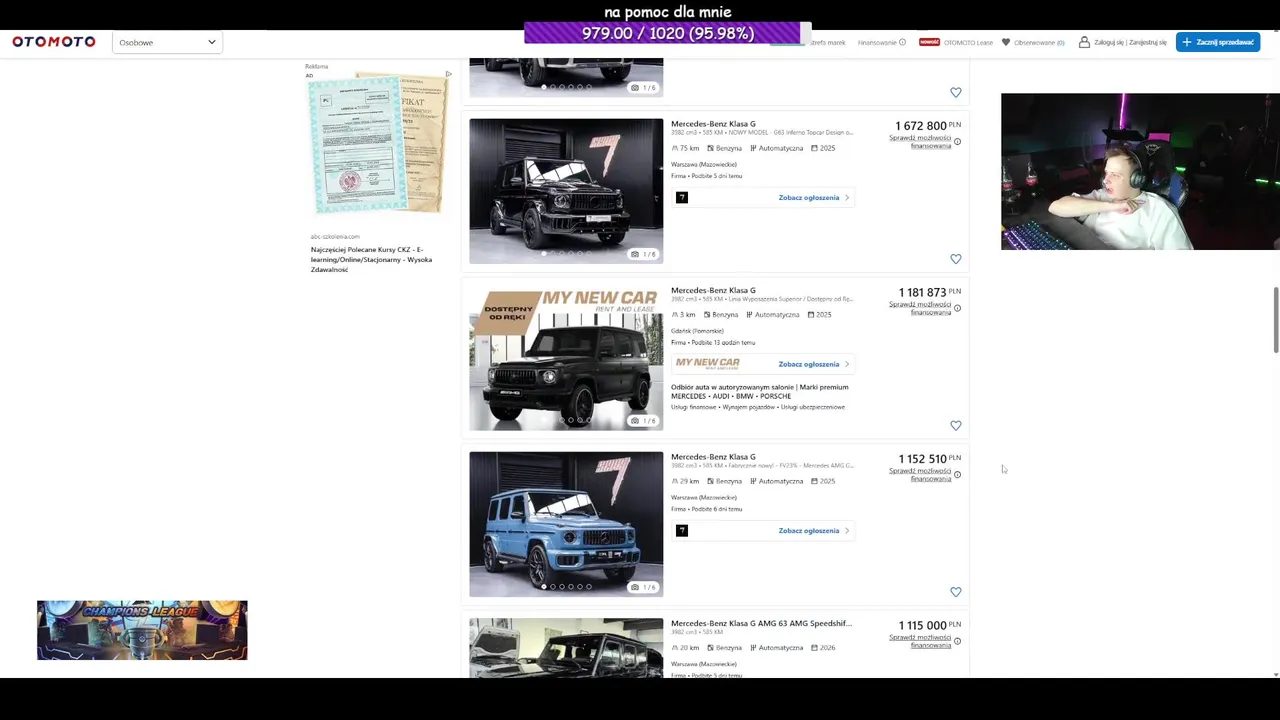1280x720 pixels.
Task: Click the chevron after Zobacz ogłoszenia in 1 672 800 listing
Action: tap(847, 198)
